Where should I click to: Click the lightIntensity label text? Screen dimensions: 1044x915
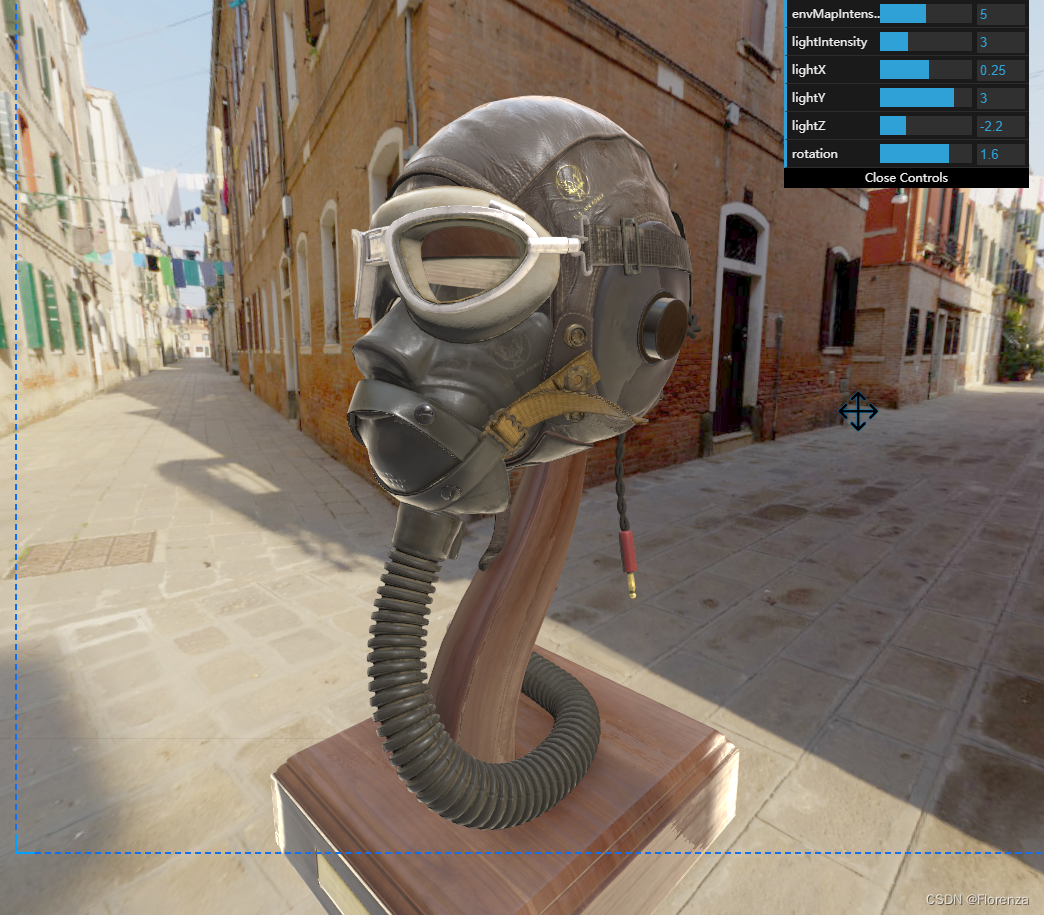[x=829, y=42]
